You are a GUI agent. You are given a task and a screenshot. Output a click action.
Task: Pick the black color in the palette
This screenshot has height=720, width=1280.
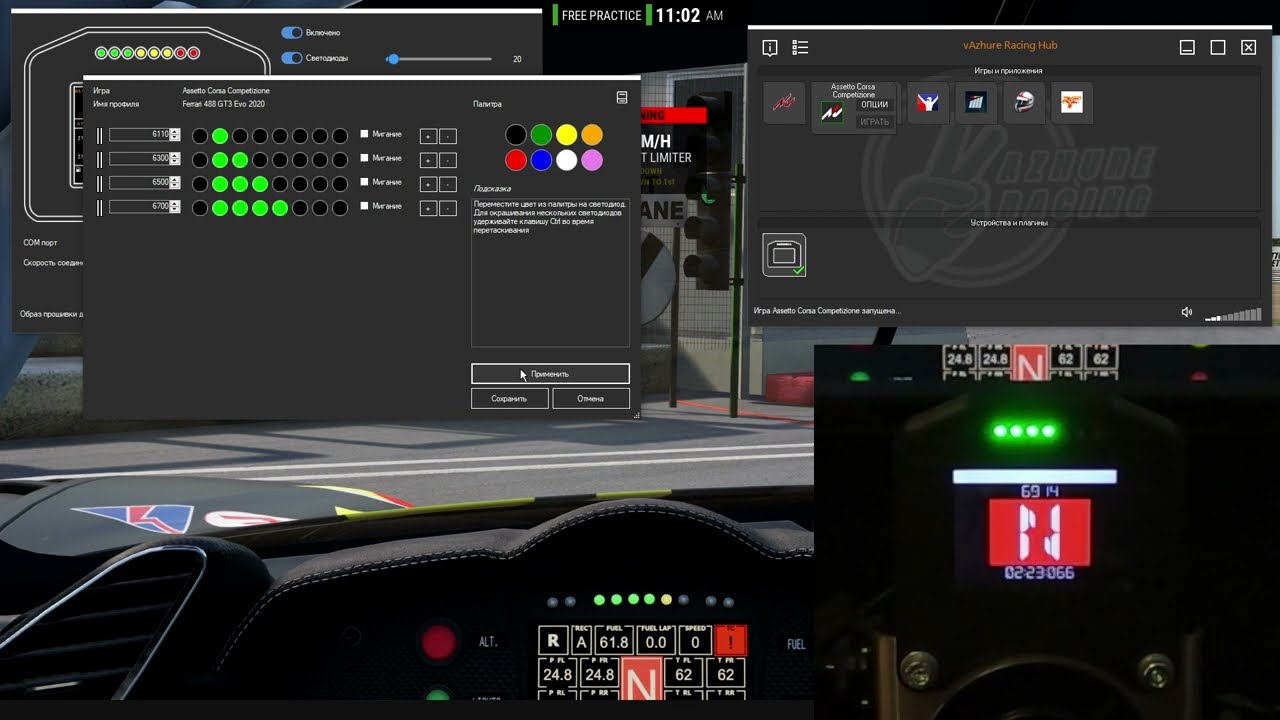(515, 134)
